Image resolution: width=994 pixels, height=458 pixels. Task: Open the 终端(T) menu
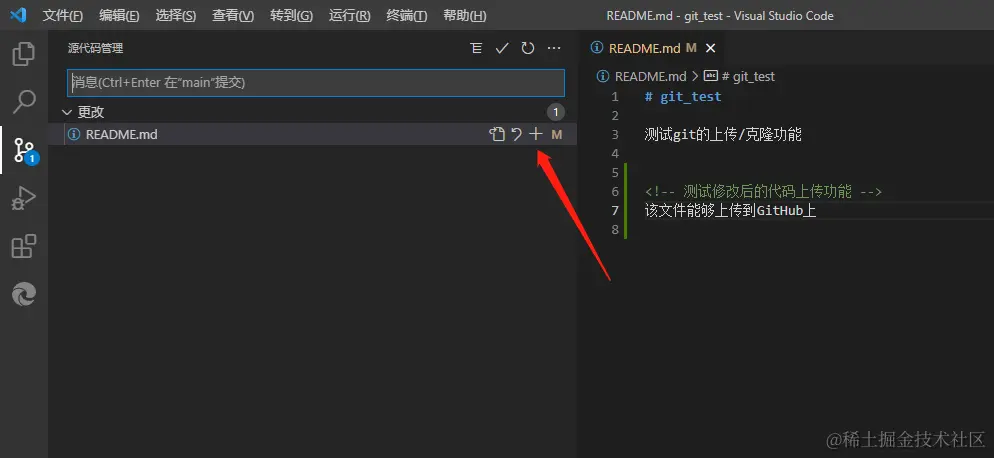pyautogui.click(x=406, y=16)
